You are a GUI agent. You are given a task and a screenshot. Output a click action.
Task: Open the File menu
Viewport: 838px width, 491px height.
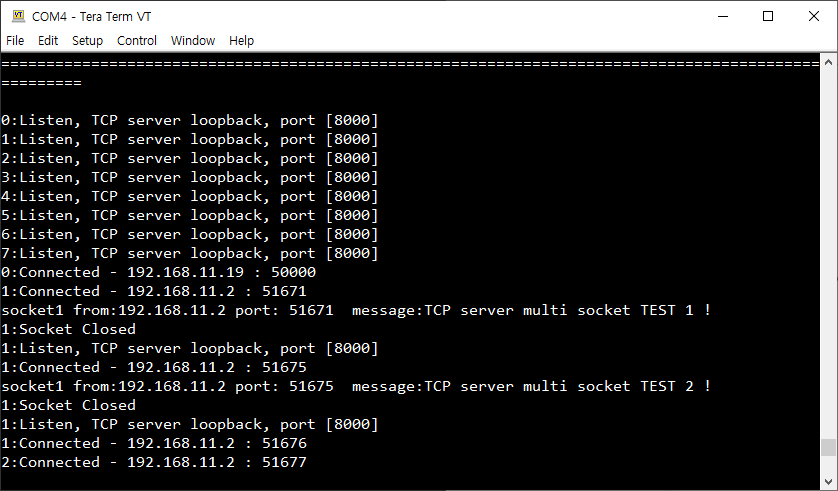point(15,41)
